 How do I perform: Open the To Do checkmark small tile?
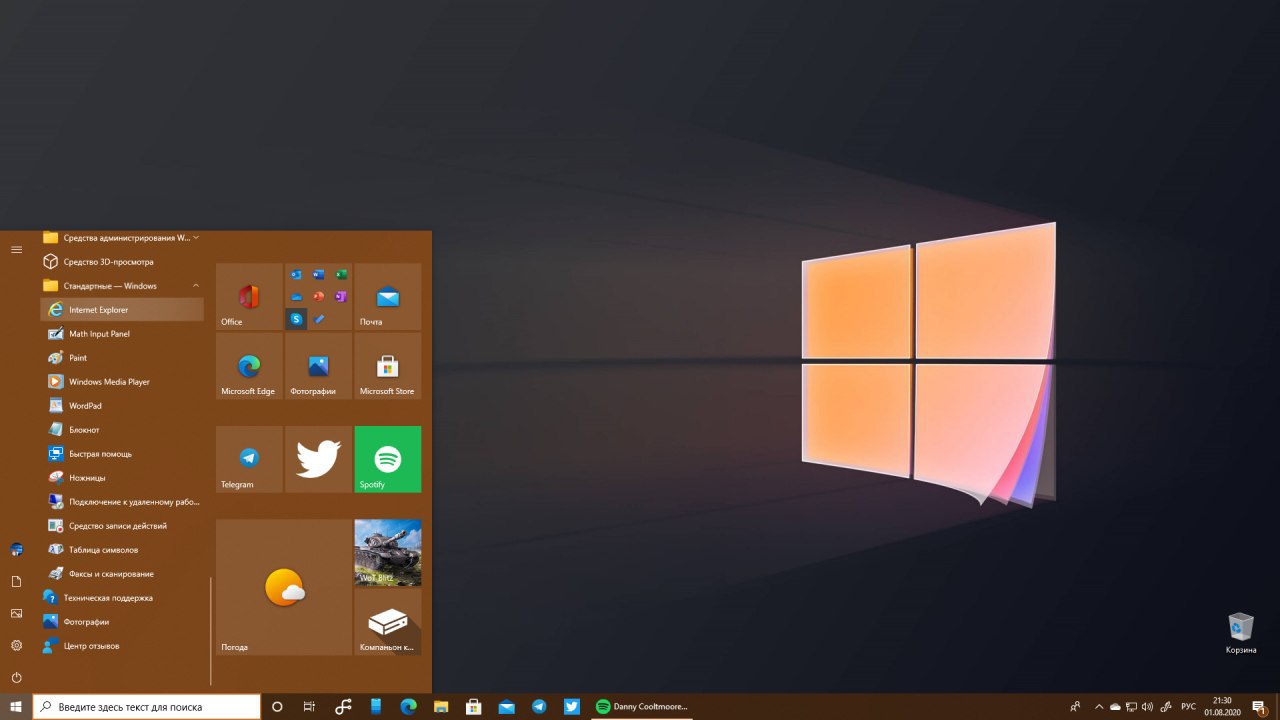pos(319,319)
